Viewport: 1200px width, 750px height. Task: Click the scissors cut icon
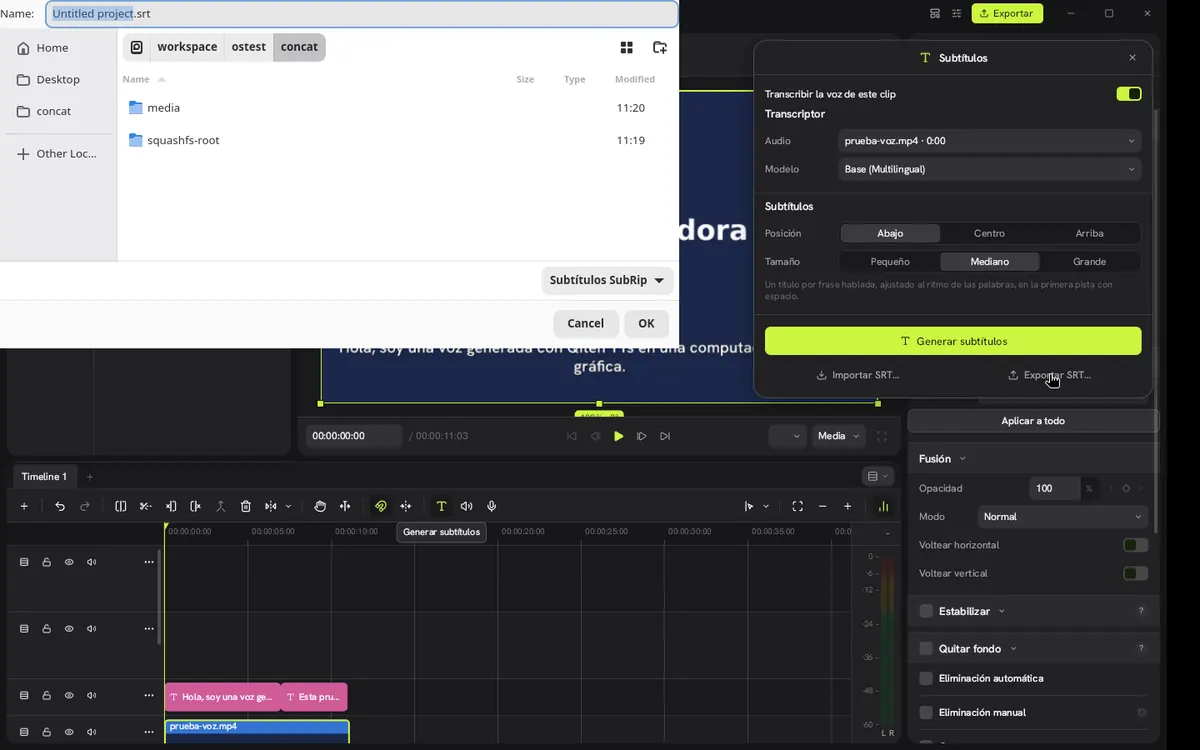[146, 506]
